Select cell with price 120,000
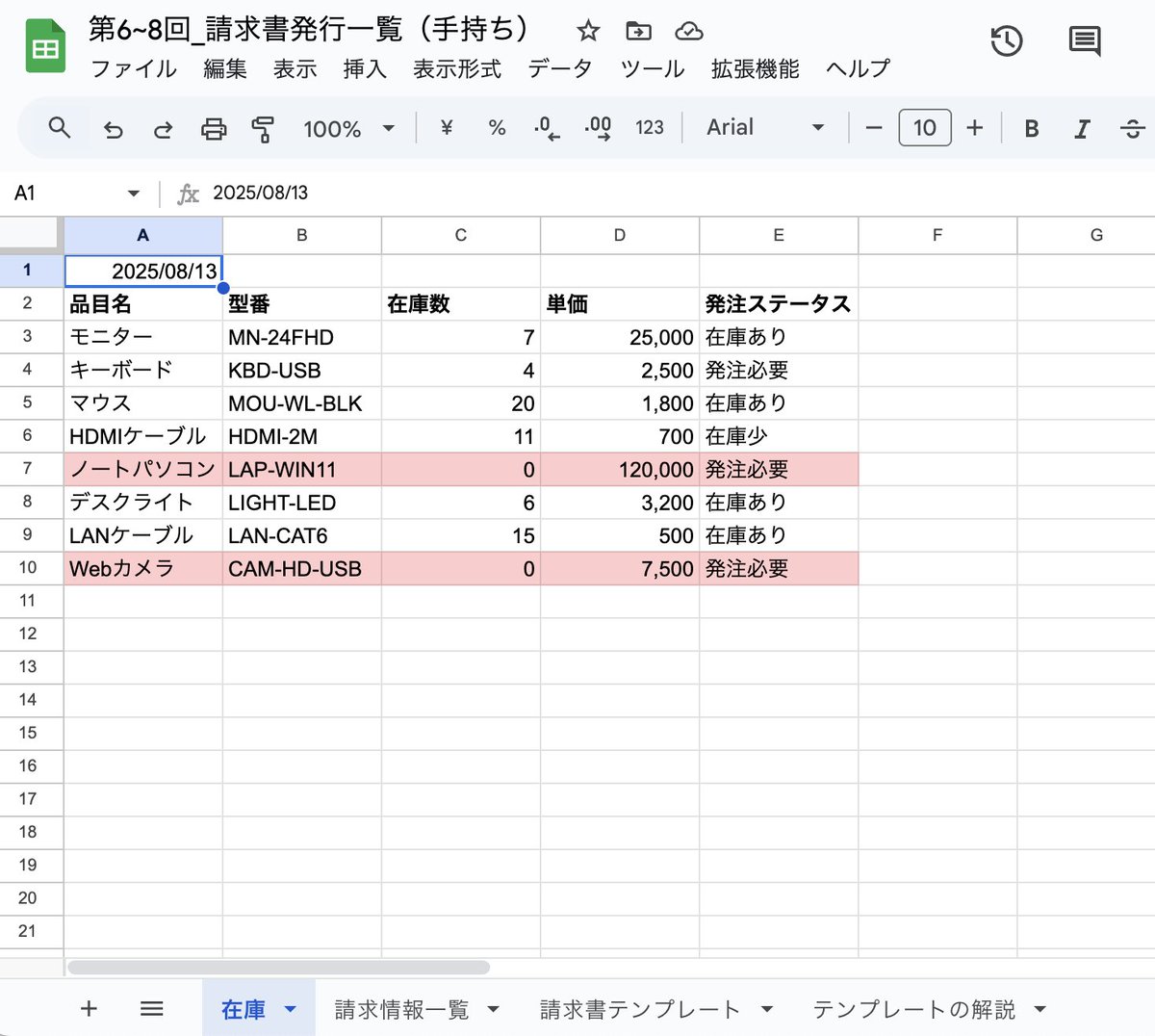This screenshot has width=1155, height=1036. tap(620, 469)
